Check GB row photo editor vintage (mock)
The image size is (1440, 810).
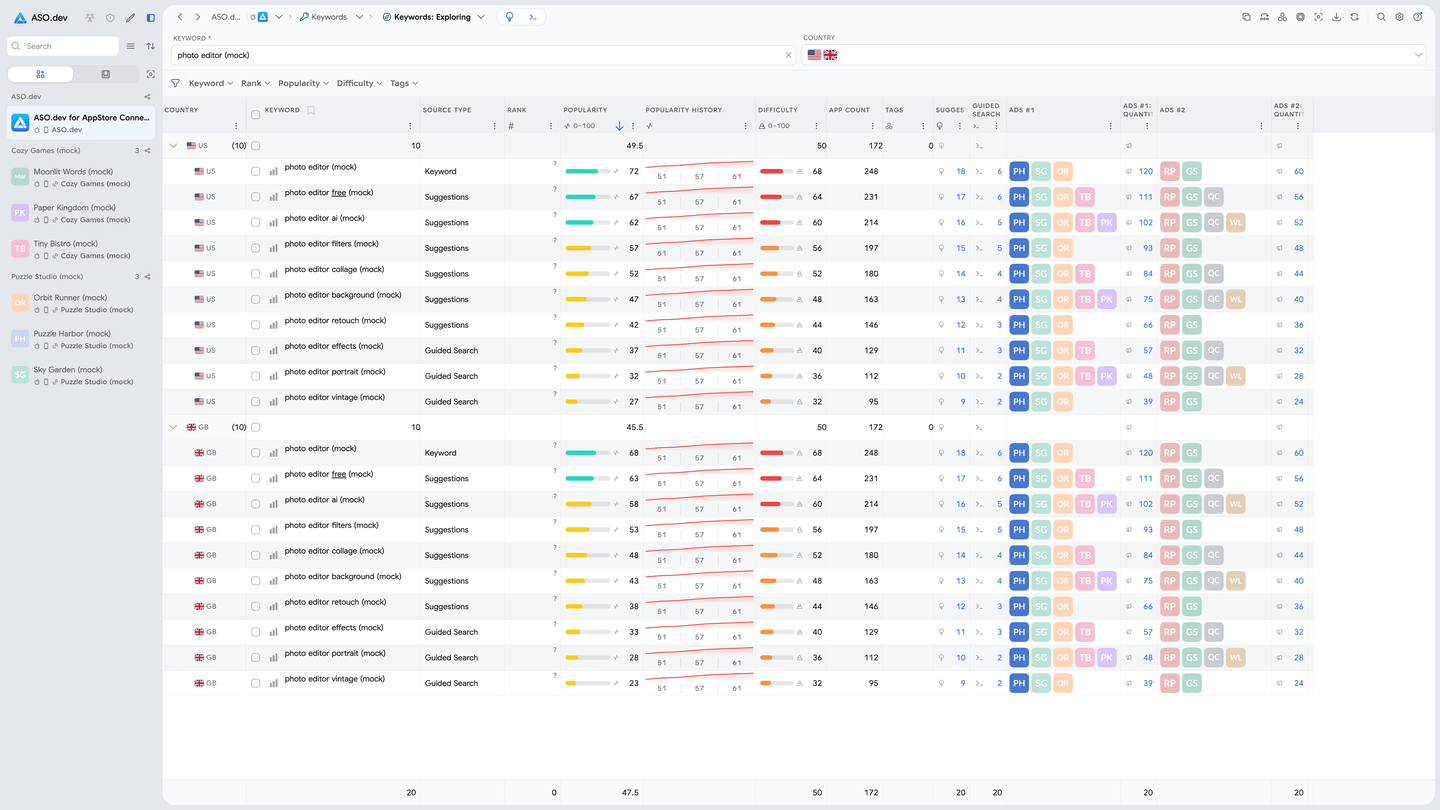pyautogui.click(x=255, y=684)
